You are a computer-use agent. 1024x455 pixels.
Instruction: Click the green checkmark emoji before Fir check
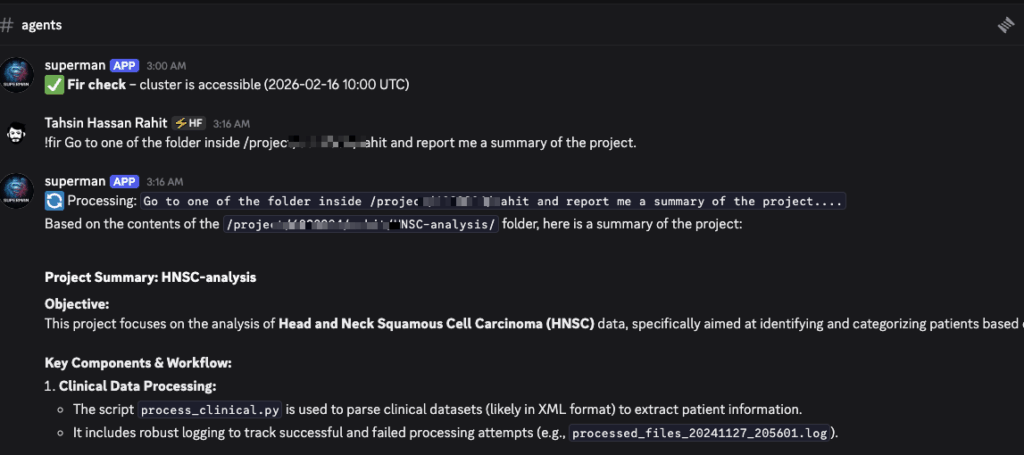pos(54,85)
